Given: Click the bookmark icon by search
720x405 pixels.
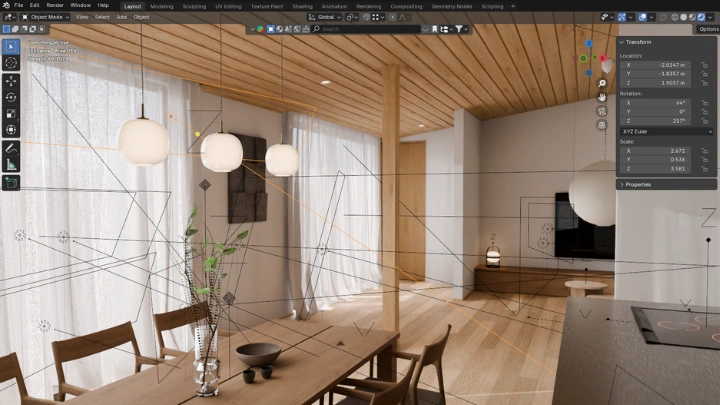Looking at the screenshot, I should coord(435,29).
